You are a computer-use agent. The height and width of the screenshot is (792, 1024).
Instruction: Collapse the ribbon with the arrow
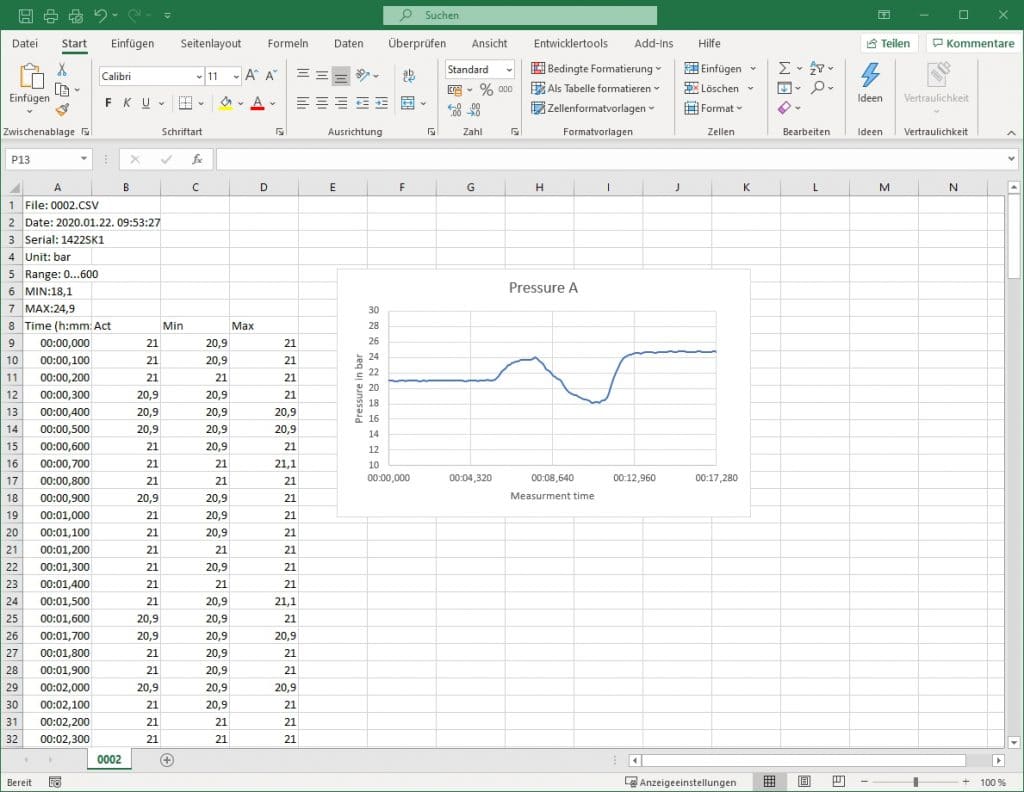[x=1011, y=133]
